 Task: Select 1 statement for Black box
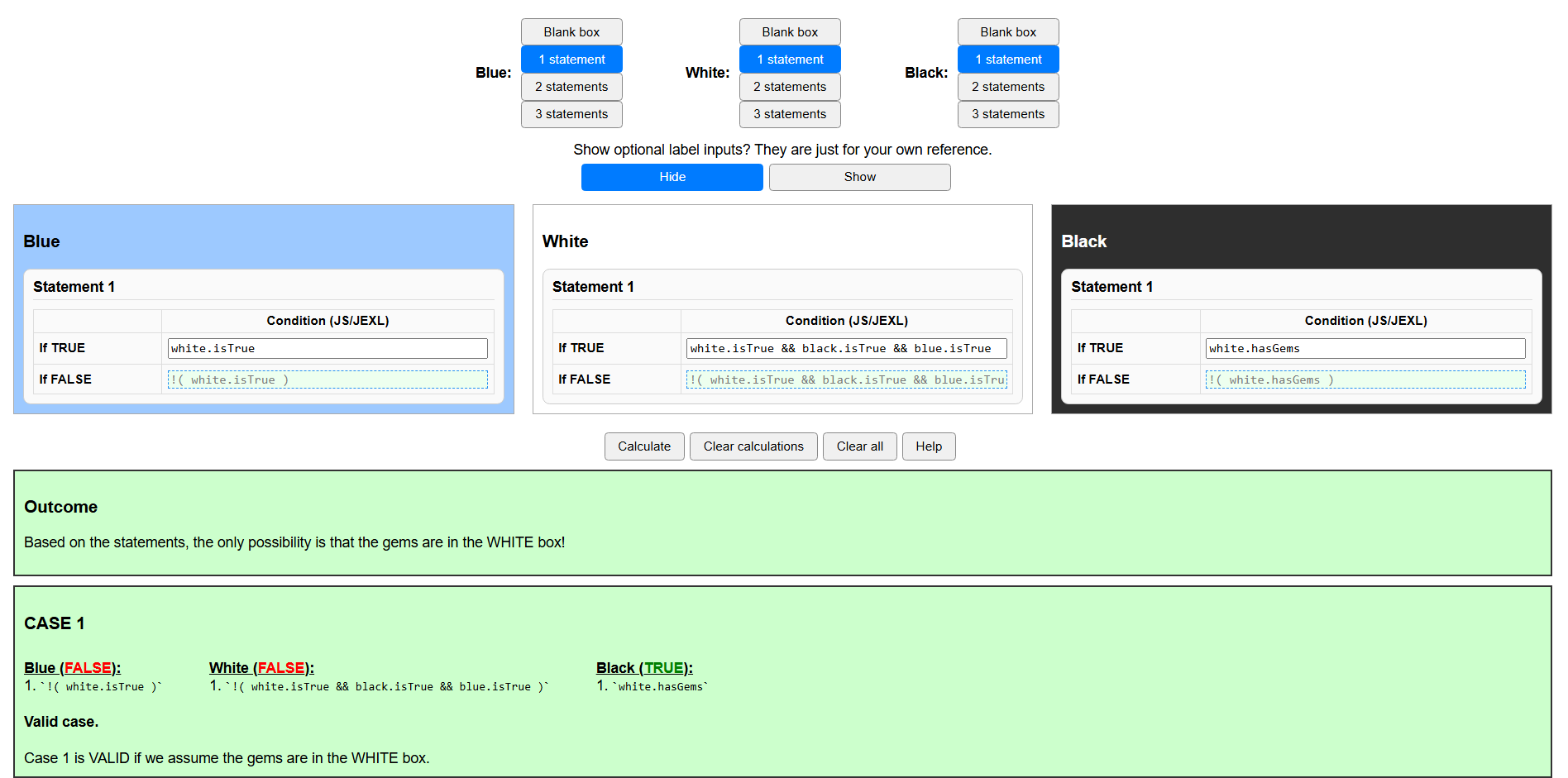[1008, 60]
